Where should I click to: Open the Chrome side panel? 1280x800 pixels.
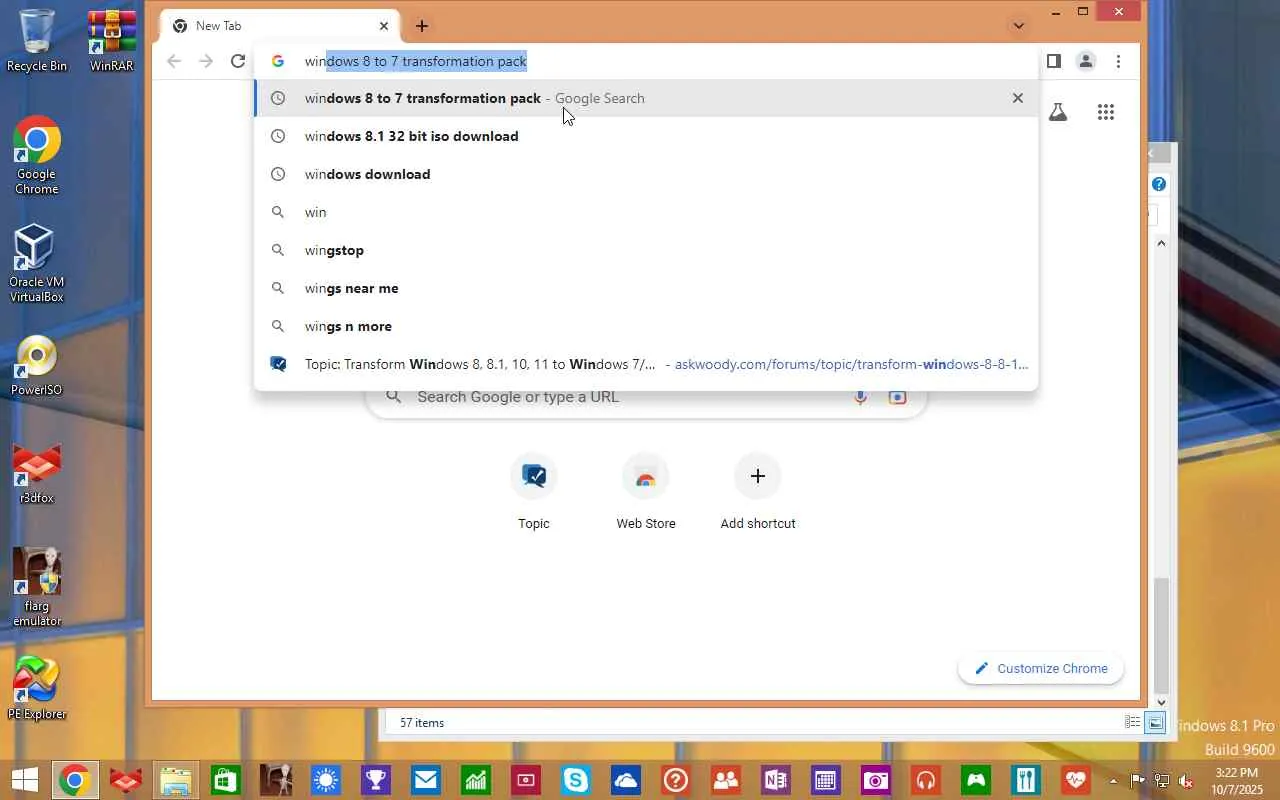tap(1053, 61)
